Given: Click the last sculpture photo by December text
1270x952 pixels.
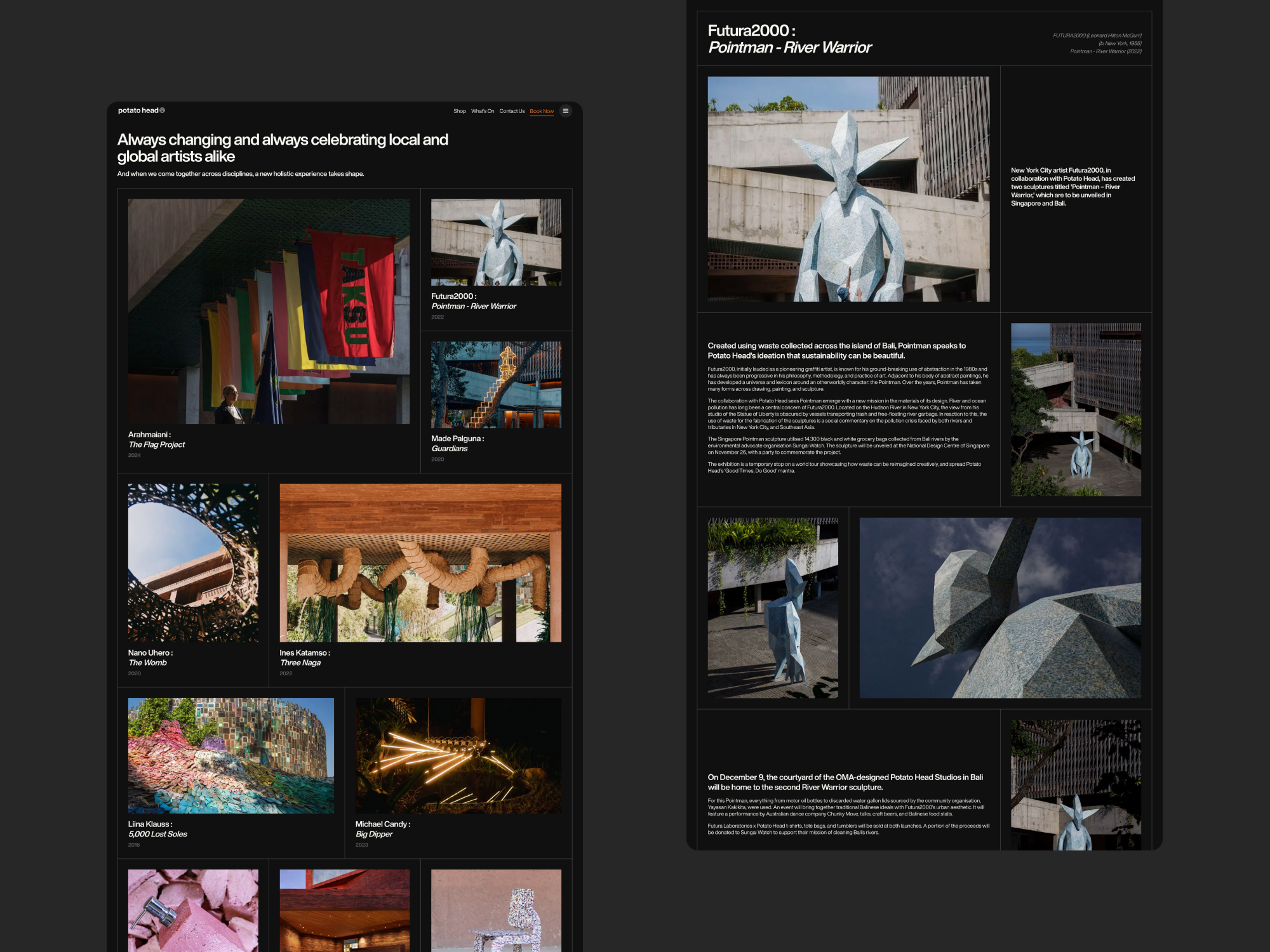Looking at the screenshot, I should (x=1076, y=785).
